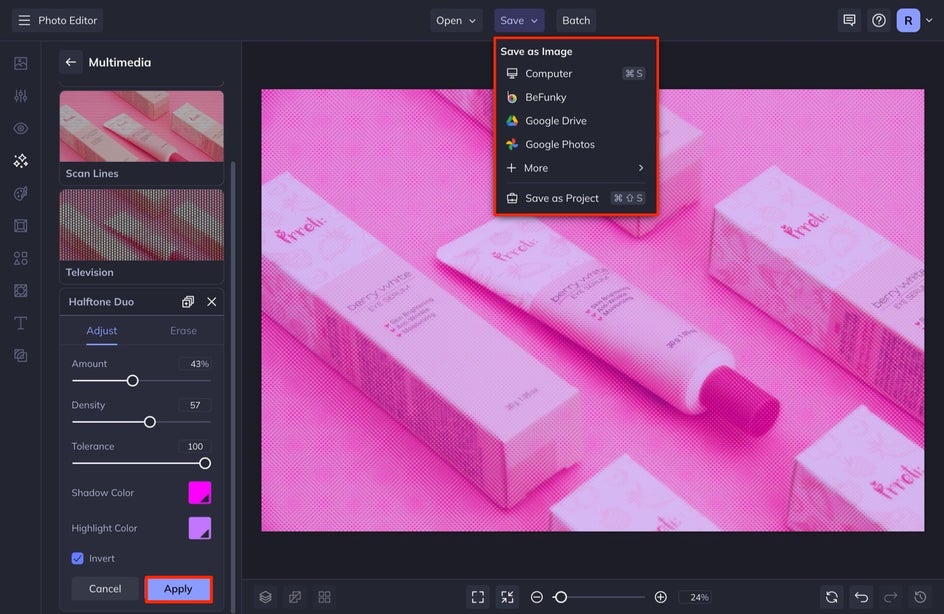Click the undo arrow button
The height and width of the screenshot is (614, 944).
point(861,597)
